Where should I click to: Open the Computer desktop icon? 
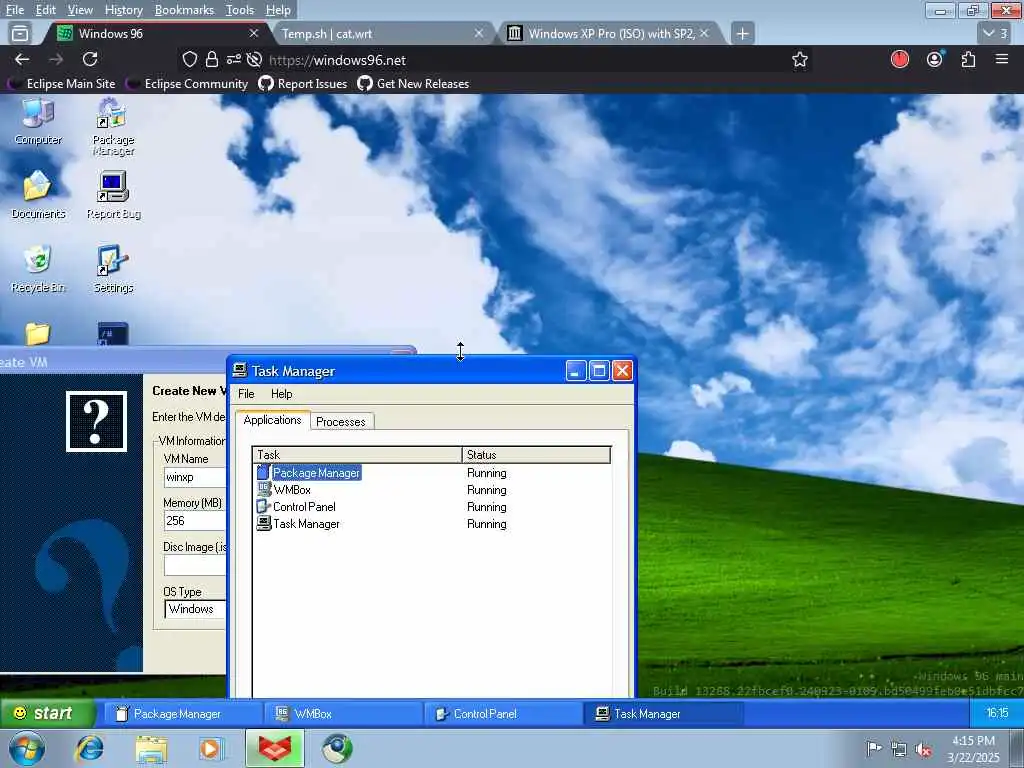38,121
